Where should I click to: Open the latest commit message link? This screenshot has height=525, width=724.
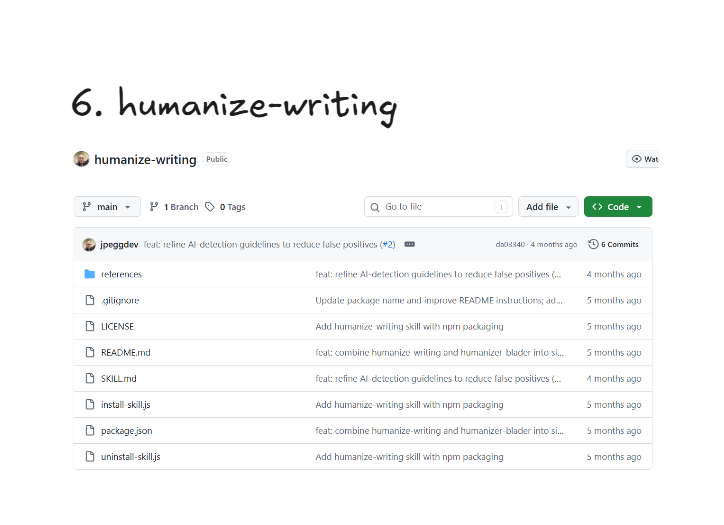tap(260, 244)
